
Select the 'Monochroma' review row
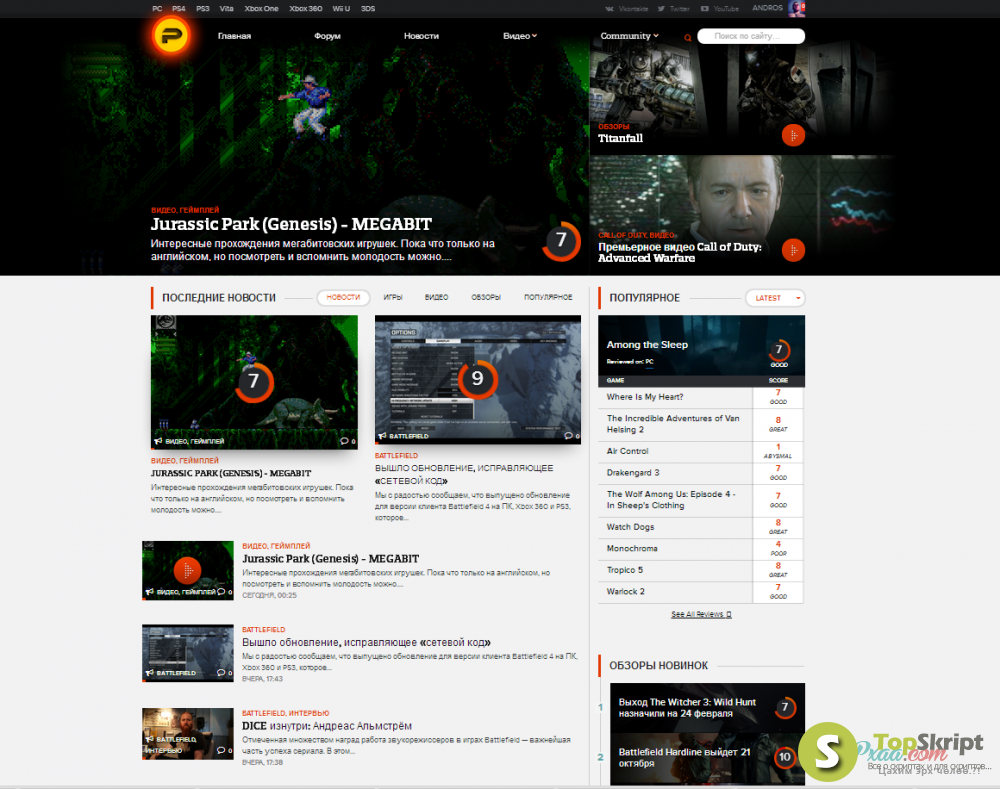(x=701, y=549)
